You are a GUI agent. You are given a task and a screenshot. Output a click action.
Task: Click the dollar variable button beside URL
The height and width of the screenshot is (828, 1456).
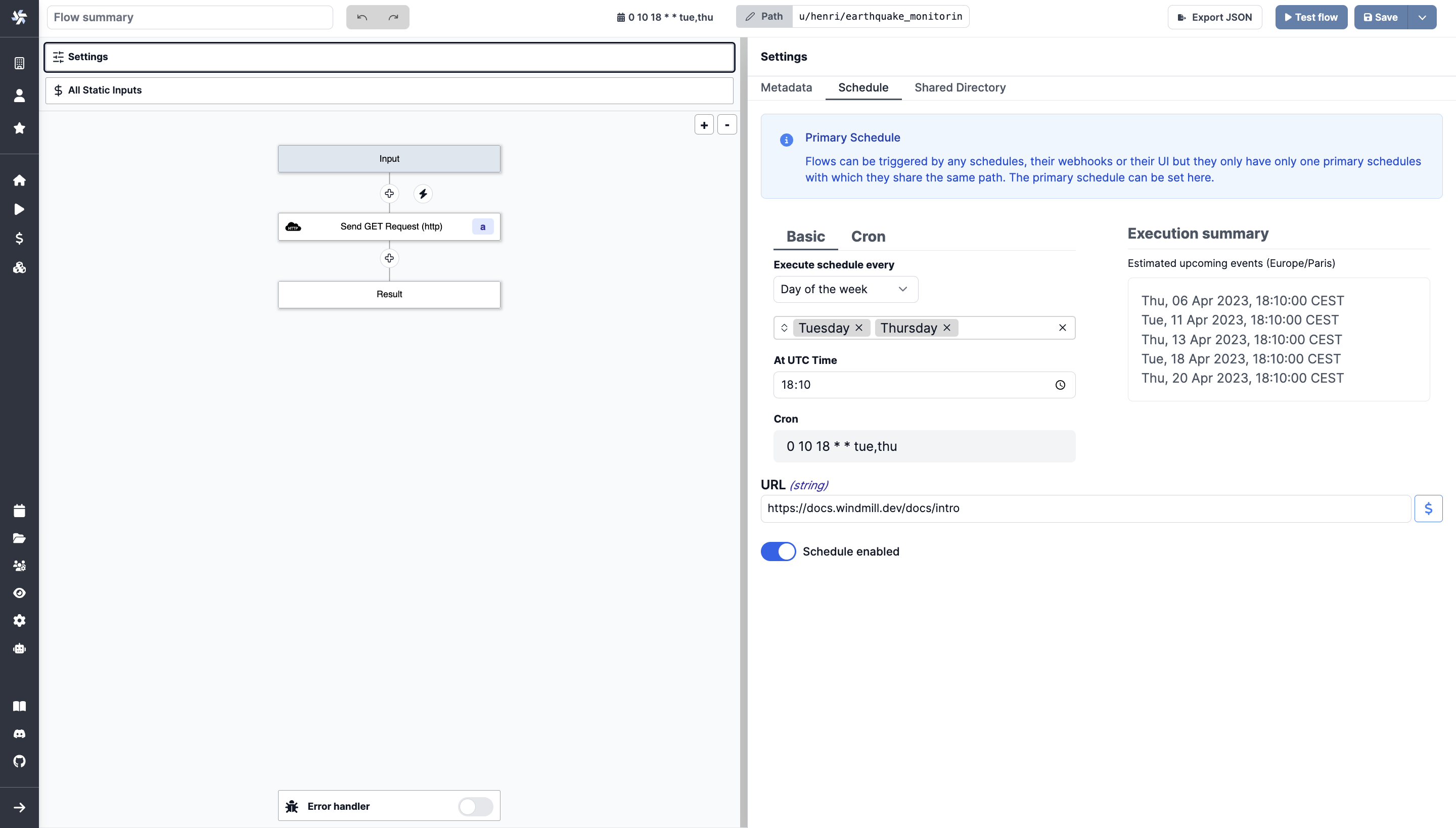(x=1428, y=509)
